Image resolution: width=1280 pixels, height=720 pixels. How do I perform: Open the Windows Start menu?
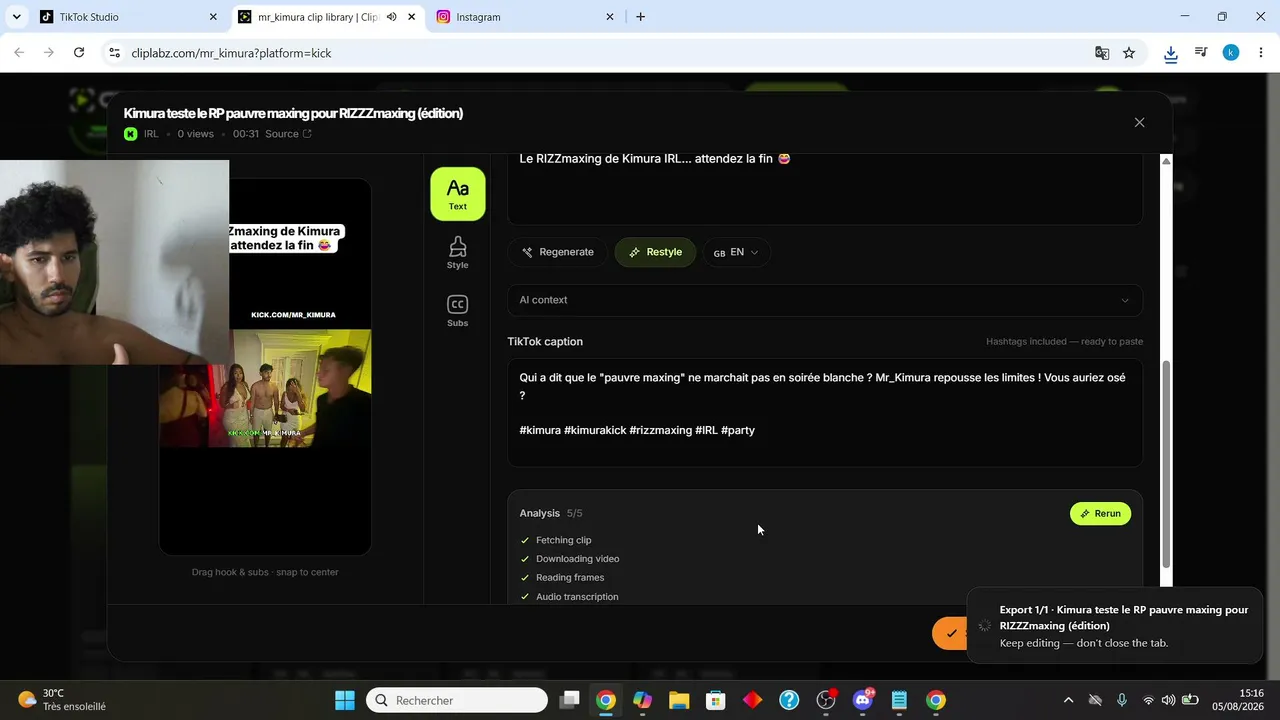tap(345, 700)
